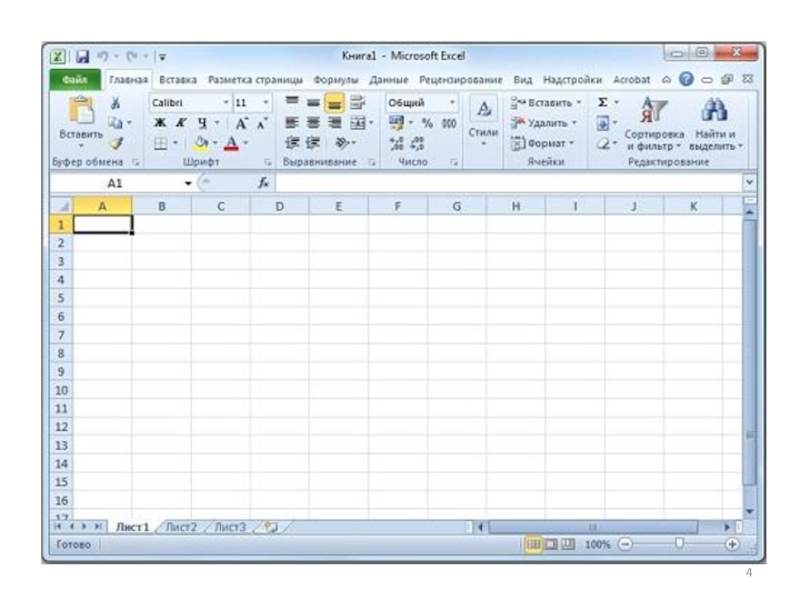800x600 pixels.
Task: Click the zoom slider handle
Action: (x=679, y=544)
